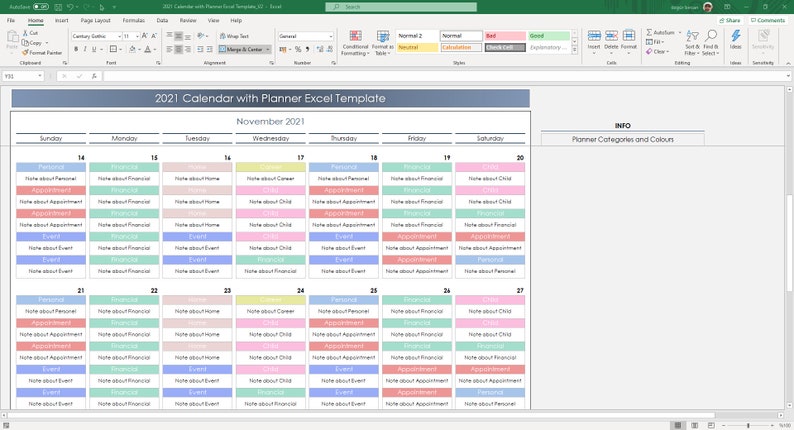Open the File menu
This screenshot has width=794, height=430.
[11, 20]
